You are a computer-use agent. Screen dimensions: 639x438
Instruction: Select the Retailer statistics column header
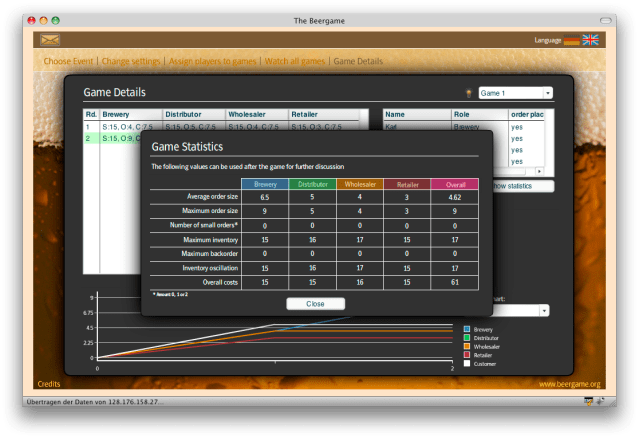click(407, 184)
